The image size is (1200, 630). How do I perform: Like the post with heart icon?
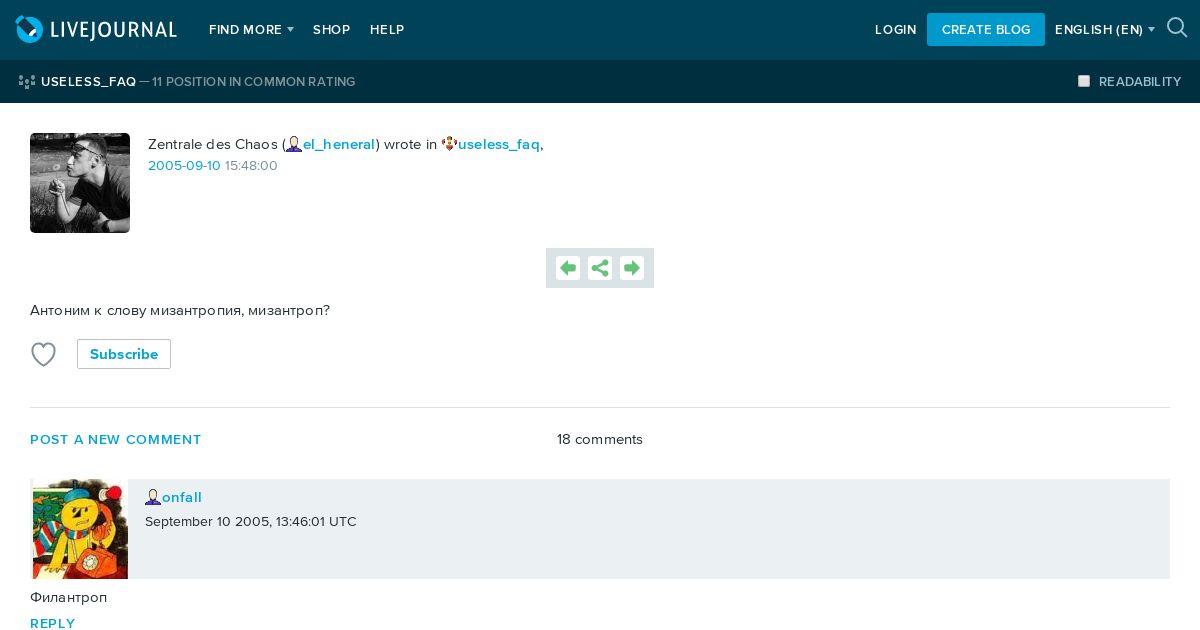tap(43, 354)
